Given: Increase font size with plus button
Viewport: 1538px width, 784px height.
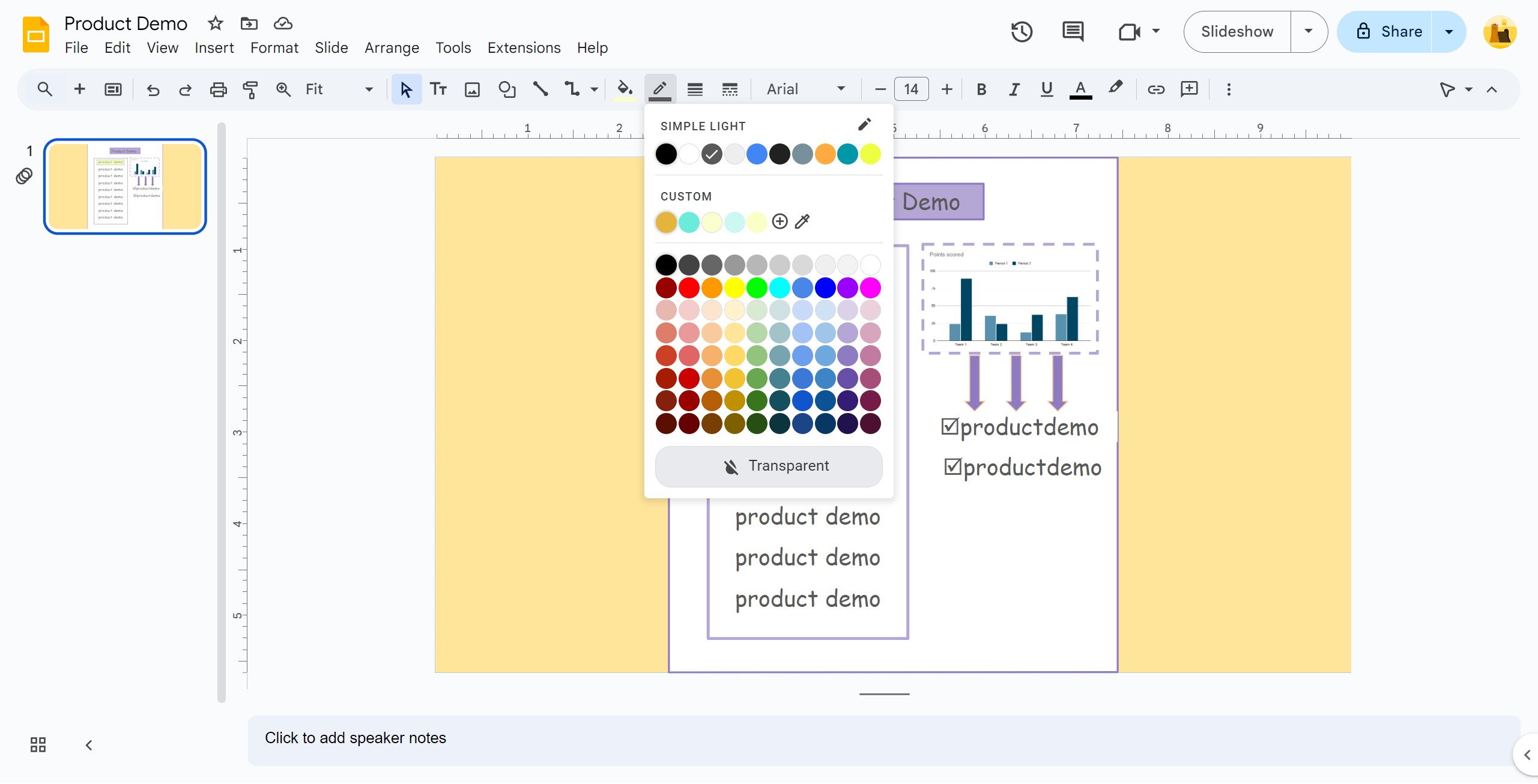Looking at the screenshot, I should tap(946, 89).
